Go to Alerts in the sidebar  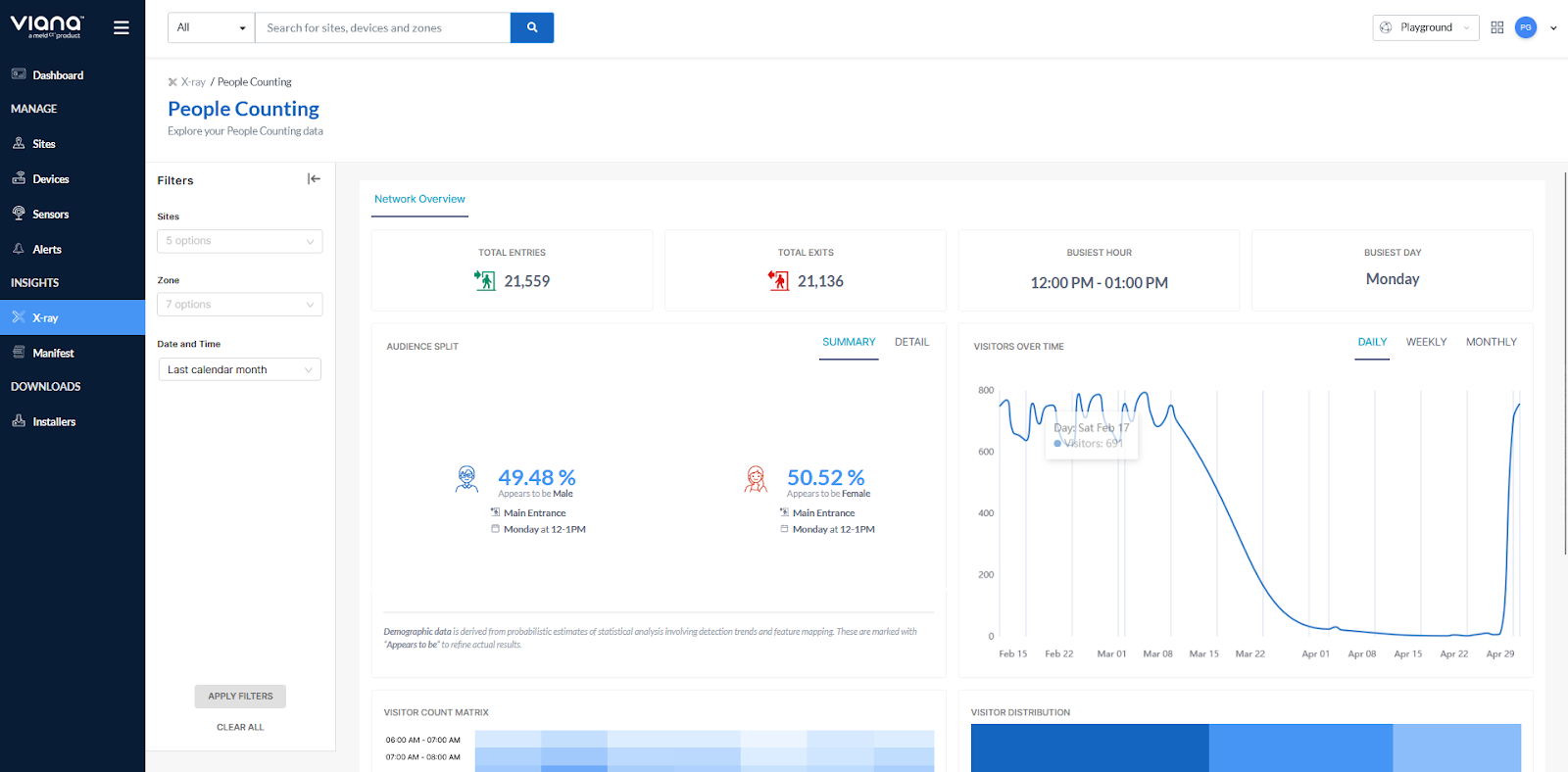46,250
